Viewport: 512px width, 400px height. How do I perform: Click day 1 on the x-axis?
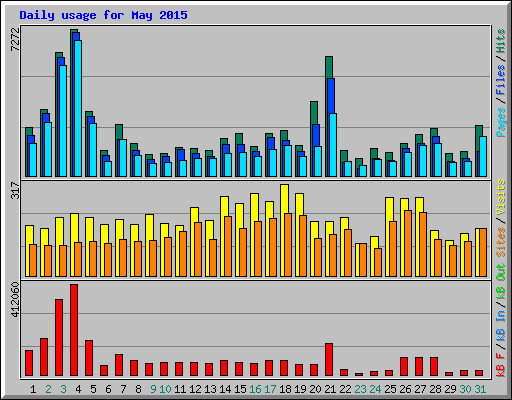(x=33, y=389)
